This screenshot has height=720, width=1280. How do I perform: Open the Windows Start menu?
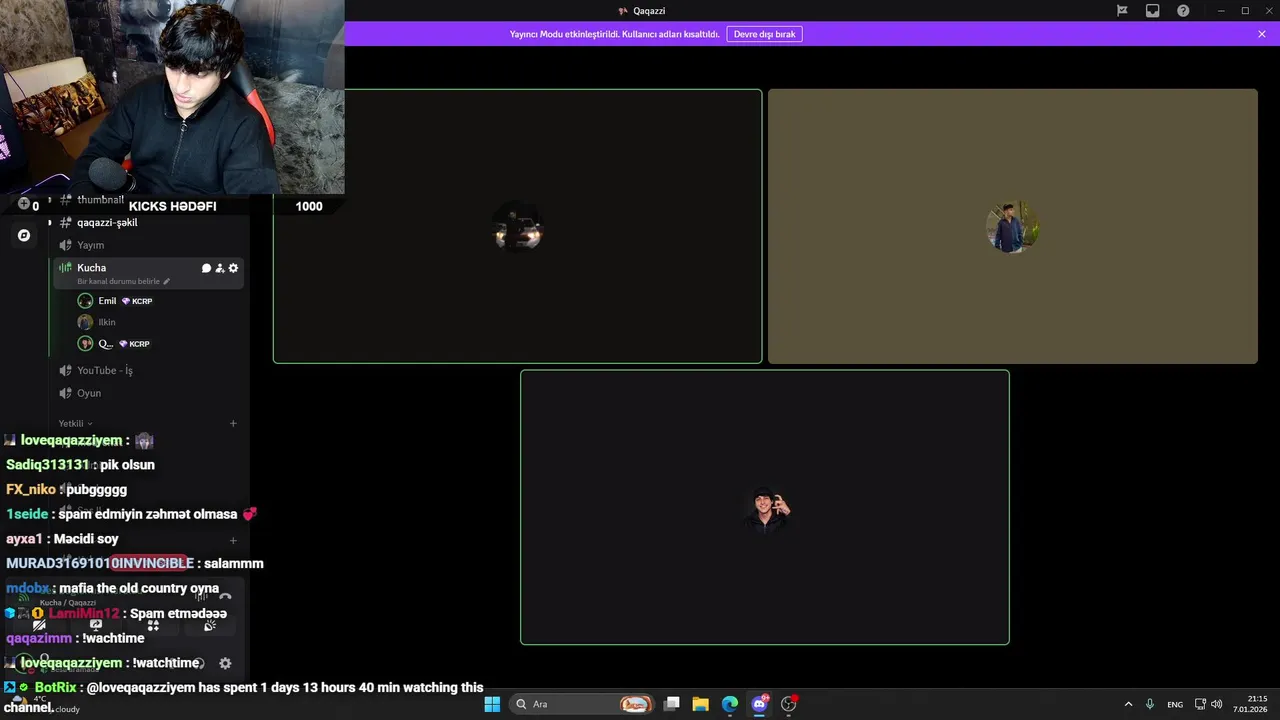492,704
